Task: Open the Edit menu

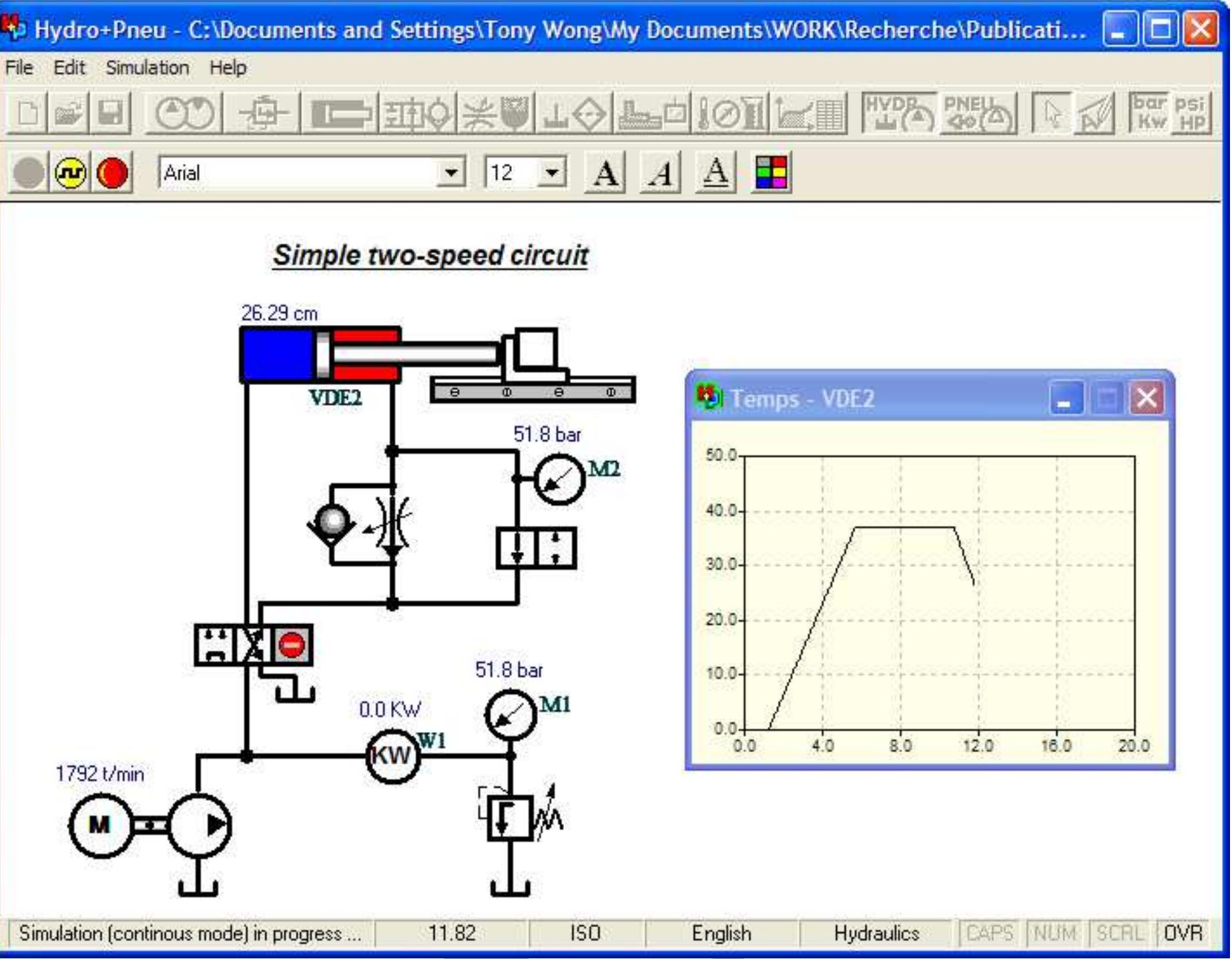Action: pos(69,68)
